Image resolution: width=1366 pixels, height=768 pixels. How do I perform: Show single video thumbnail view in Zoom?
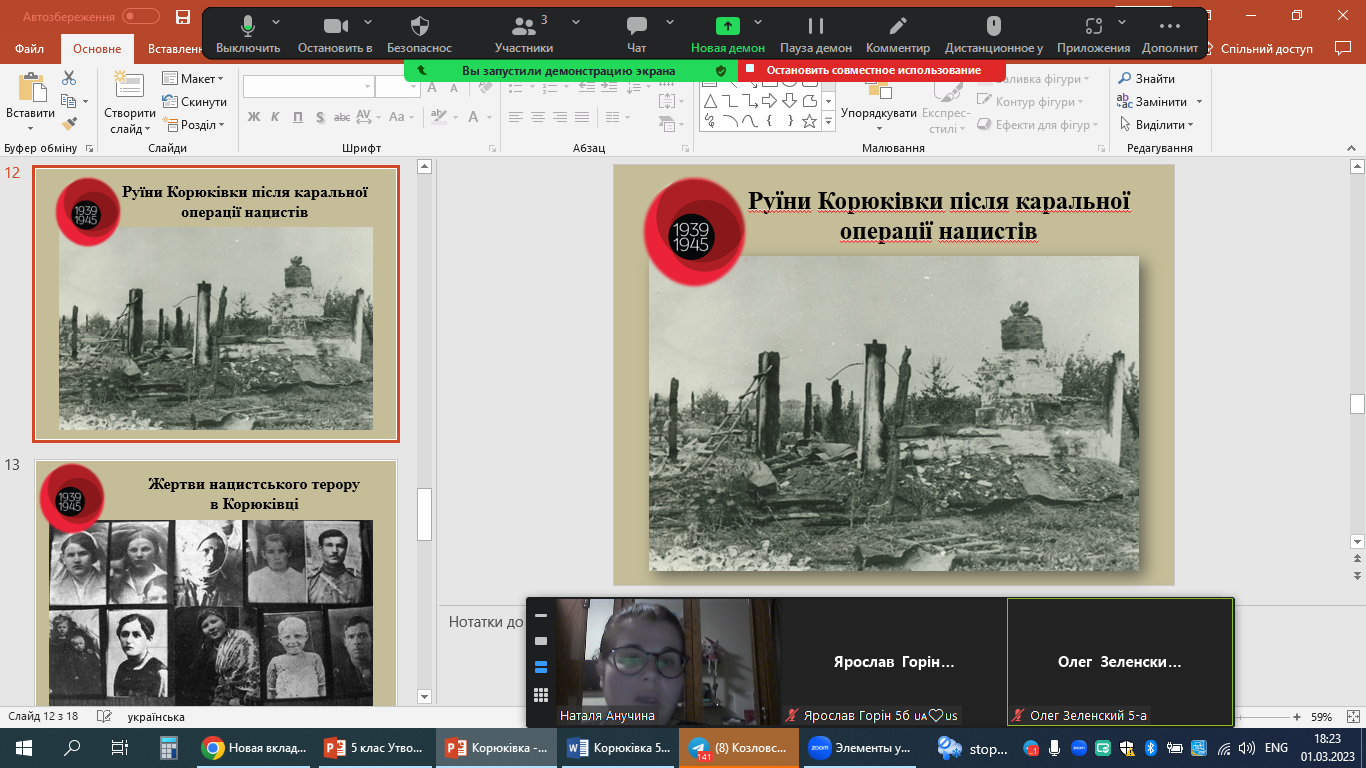coord(541,641)
